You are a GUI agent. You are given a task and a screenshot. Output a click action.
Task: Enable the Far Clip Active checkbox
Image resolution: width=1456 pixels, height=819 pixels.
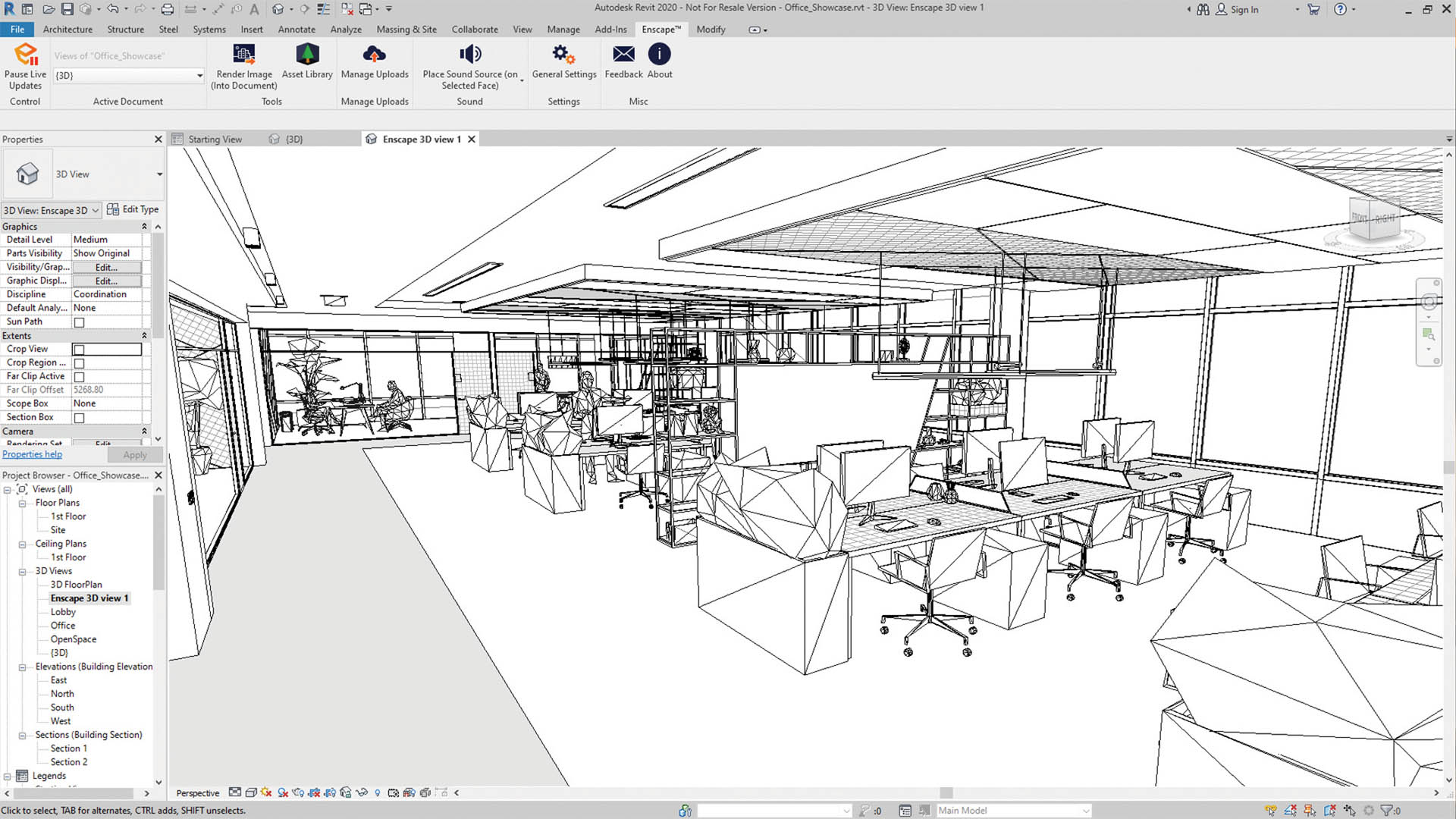tap(78, 375)
